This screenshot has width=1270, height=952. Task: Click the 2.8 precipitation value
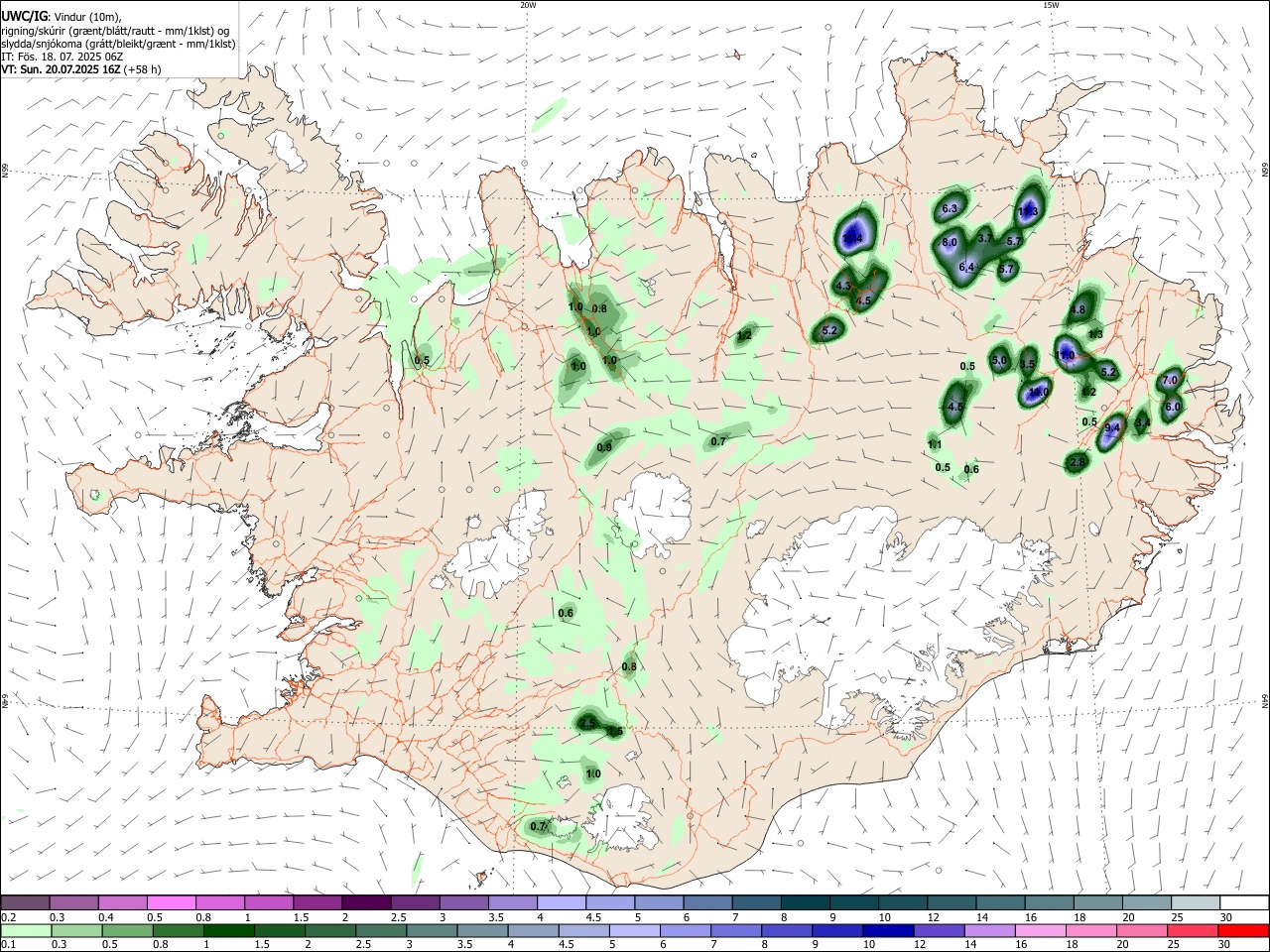1079,462
